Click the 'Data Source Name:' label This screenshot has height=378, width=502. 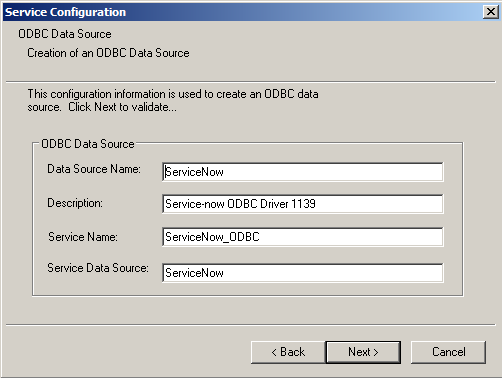pyautogui.click(x=94, y=169)
